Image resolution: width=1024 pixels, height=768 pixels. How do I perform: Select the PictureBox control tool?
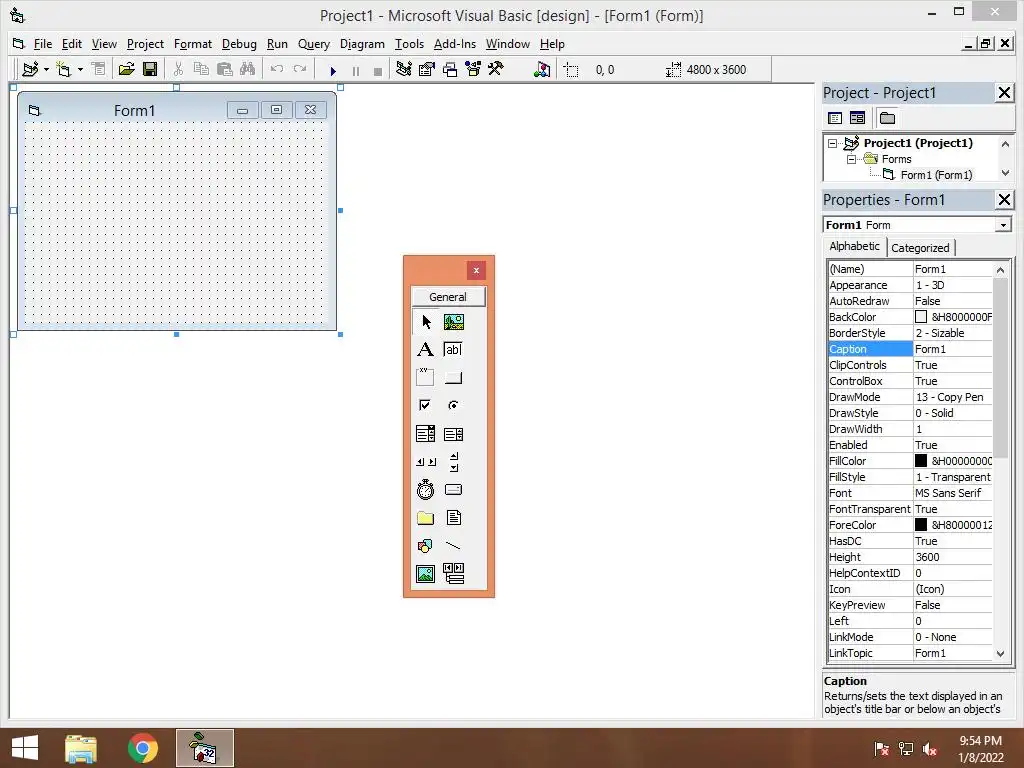(x=453, y=322)
